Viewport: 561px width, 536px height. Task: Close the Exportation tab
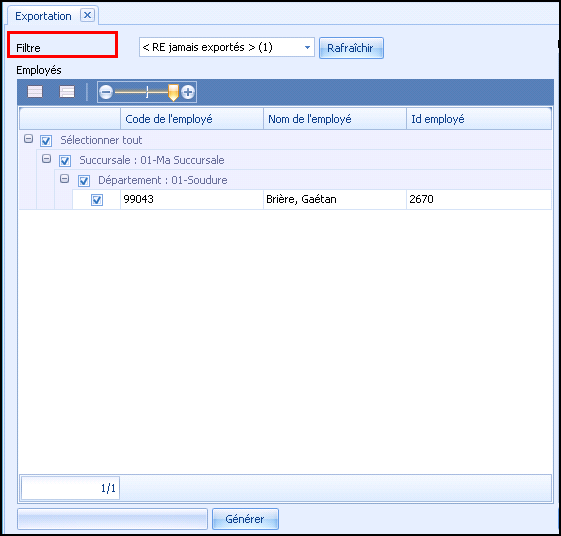[87, 15]
